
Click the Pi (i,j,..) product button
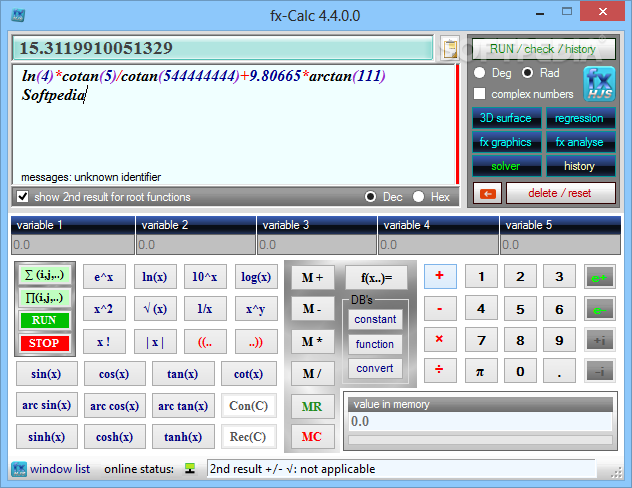44,298
